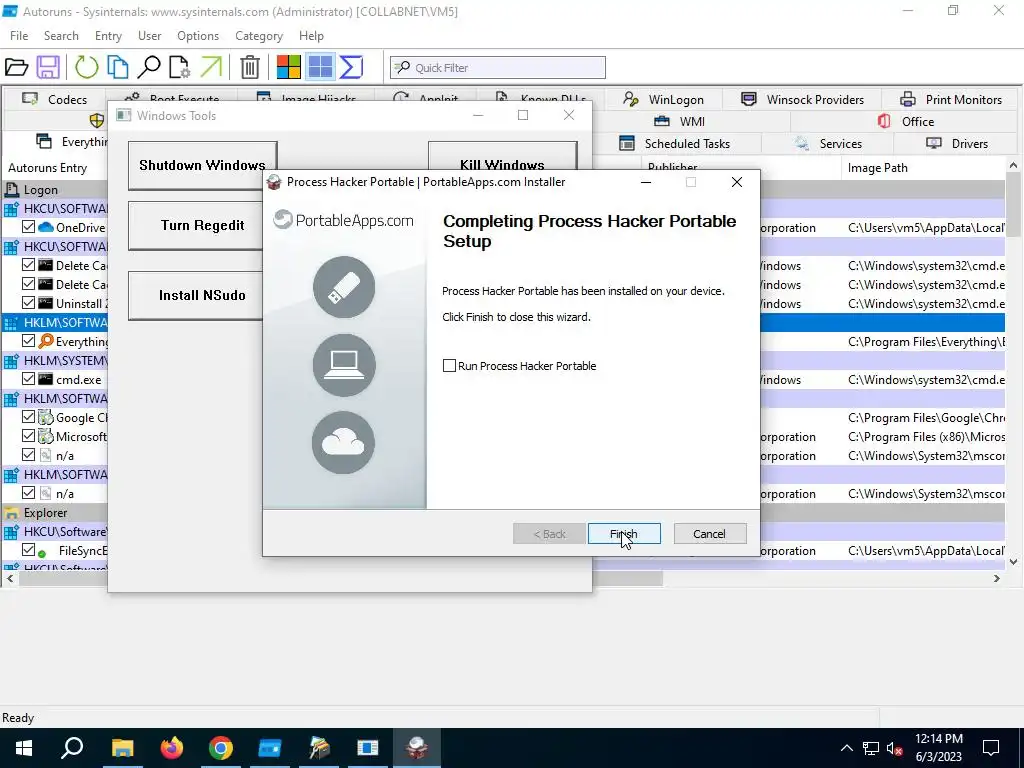Switch to the Drivers tab
1024x768 pixels.
click(x=957, y=144)
